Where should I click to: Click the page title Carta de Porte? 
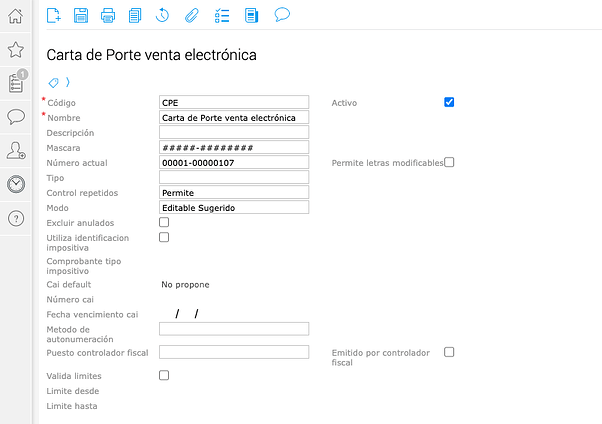tap(151, 55)
